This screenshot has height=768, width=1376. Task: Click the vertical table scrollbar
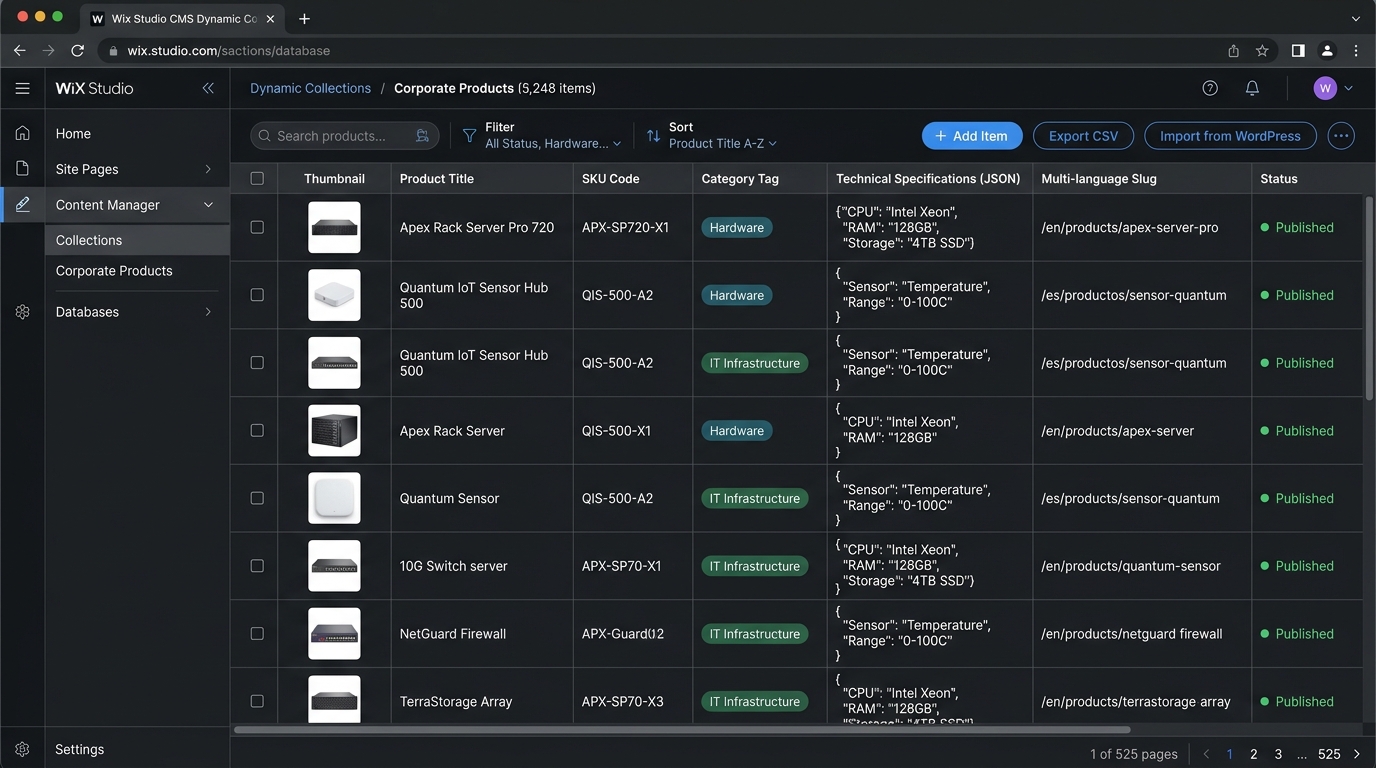point(1369,298)
